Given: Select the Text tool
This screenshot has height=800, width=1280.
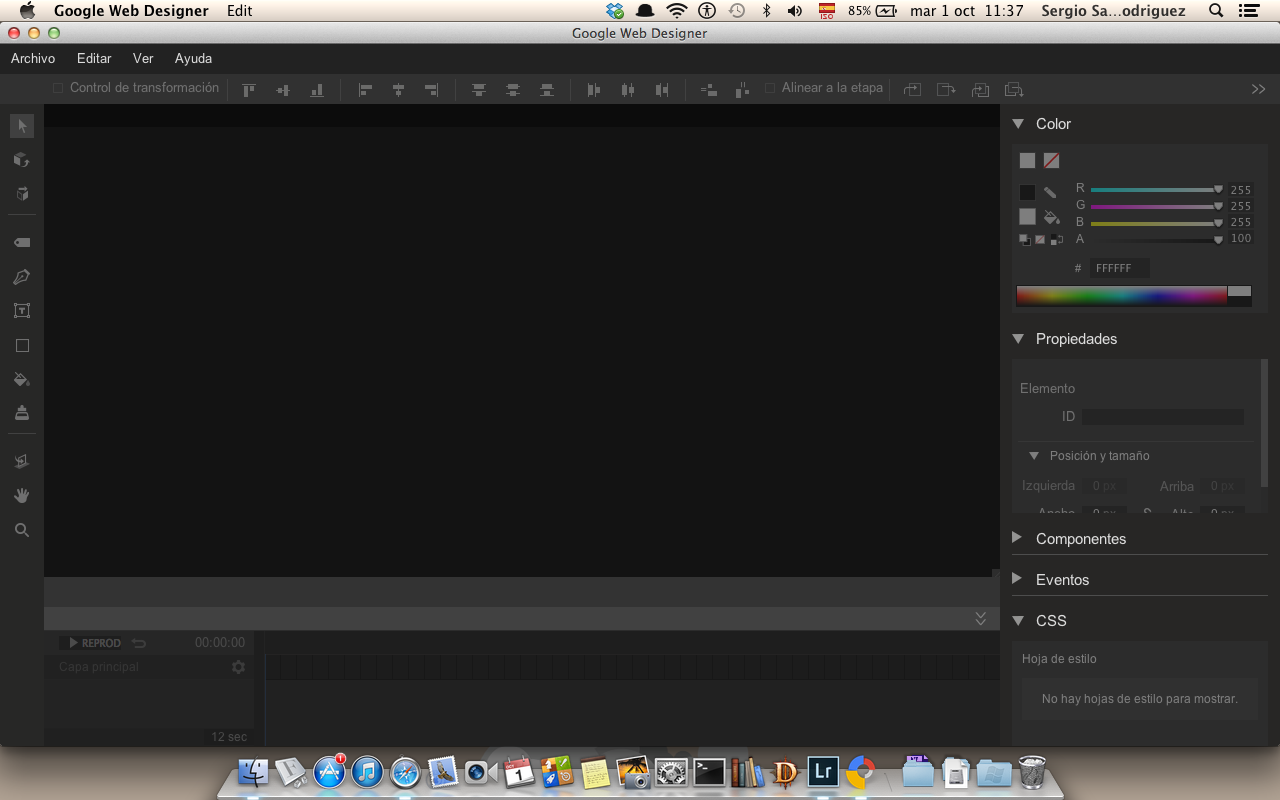Looking at the screenshot, I should pos(22,311).
